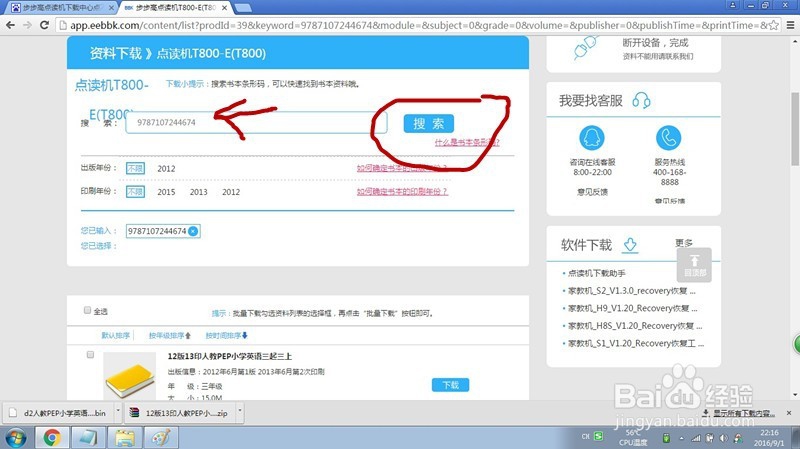The width and height of the screenshot is (800, 449).
Task: Open the what-is-barcode help link
Action: tap(467, 142)
